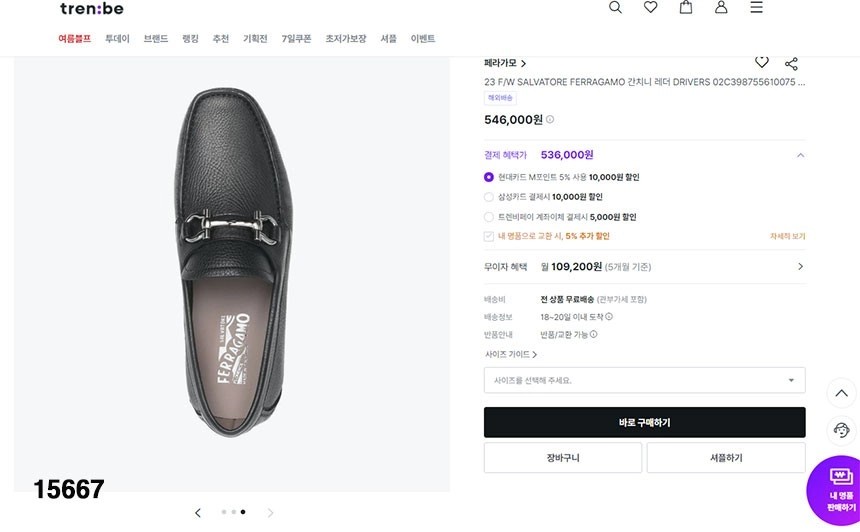860x532 pixels.
Task: Add the item using the 장바구니 button
Action: 562,458
